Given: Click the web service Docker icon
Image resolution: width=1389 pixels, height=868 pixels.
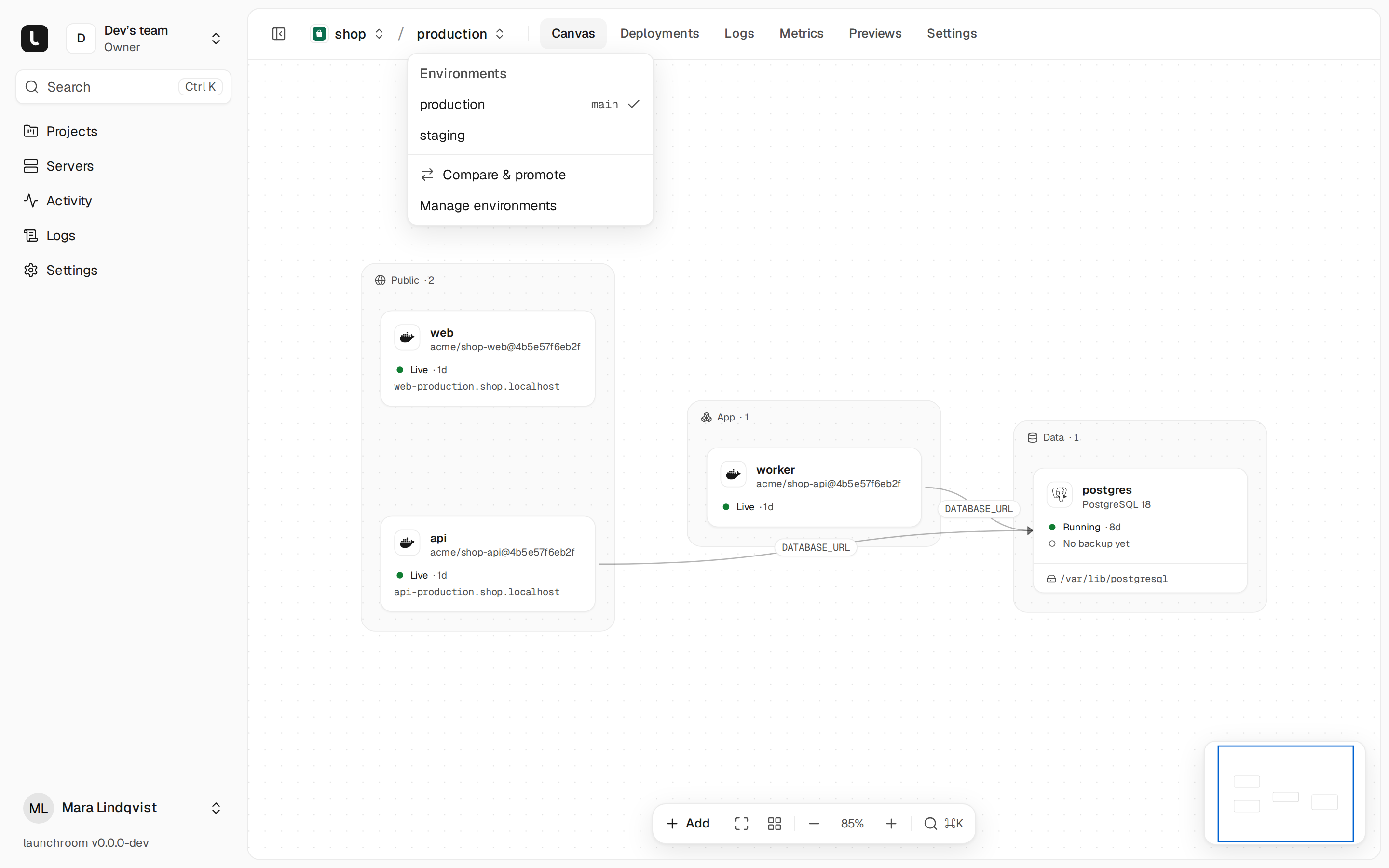Looking at the screenshot, I should point(407,338).
